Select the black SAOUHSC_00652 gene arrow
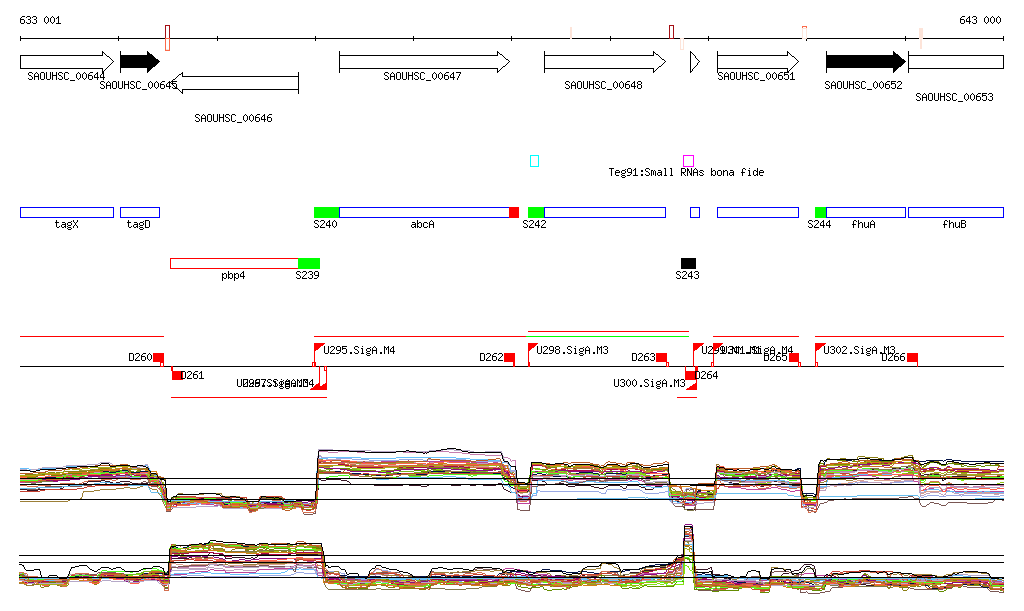 (x=866, y=62)
